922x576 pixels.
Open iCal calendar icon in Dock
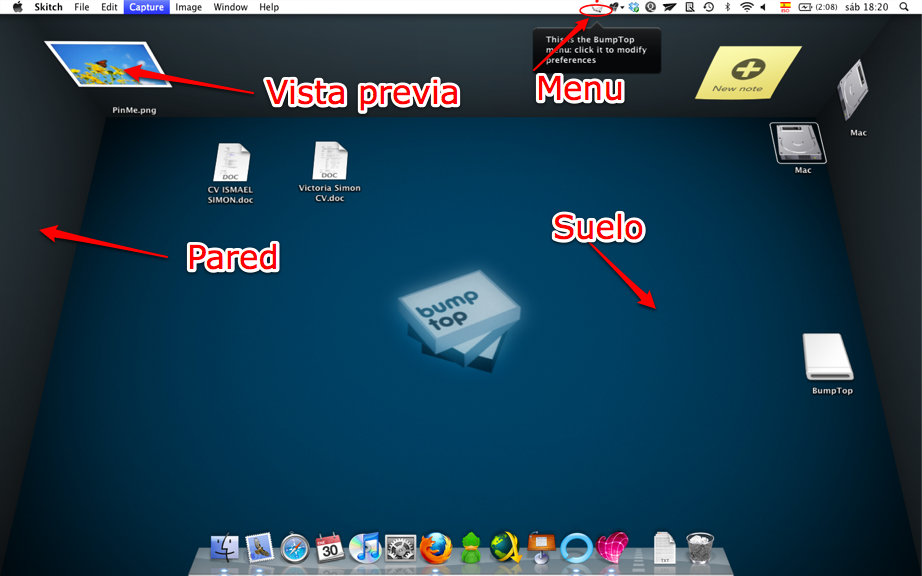pyautogui.click(x=329, y=547)
